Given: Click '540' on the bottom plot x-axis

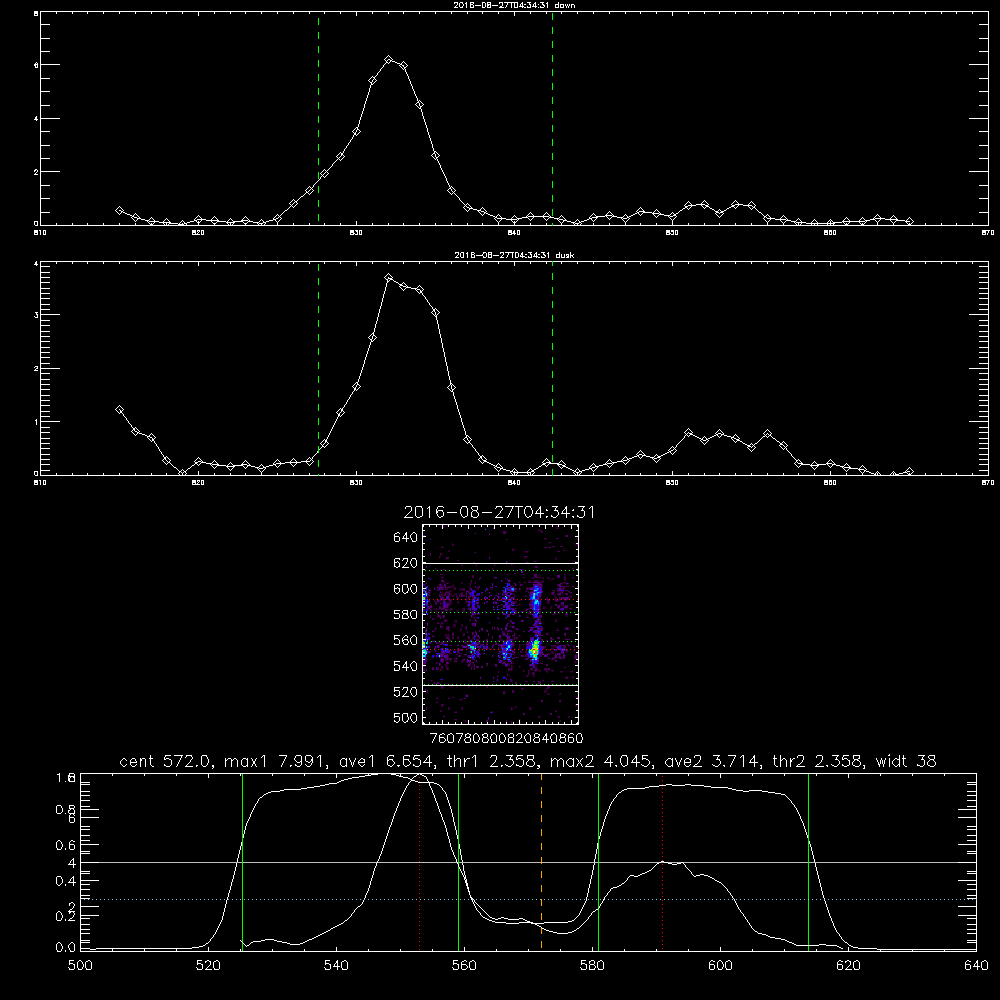Looking at the screenshot, I should point(336,966).
